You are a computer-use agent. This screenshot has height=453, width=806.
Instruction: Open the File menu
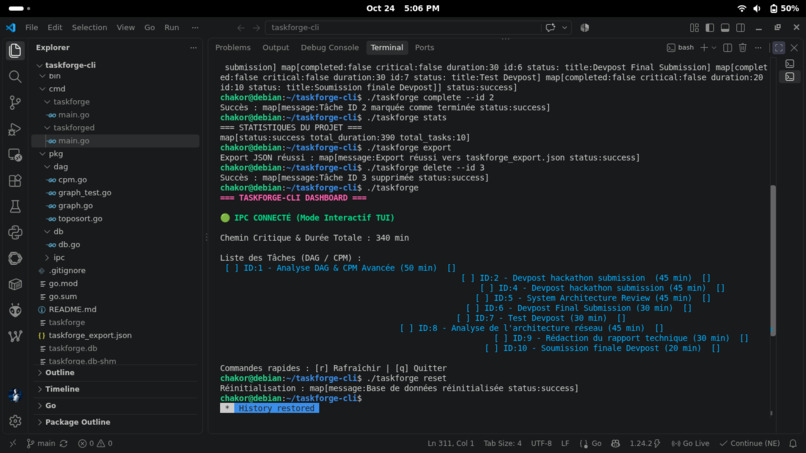pos(31,28)
